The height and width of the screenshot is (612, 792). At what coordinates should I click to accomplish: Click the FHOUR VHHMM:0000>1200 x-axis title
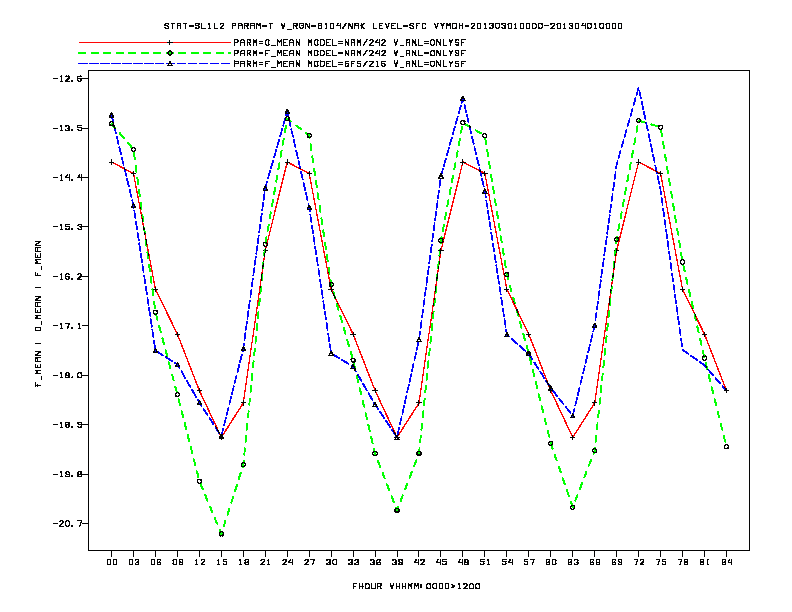(x=417, y=586)
